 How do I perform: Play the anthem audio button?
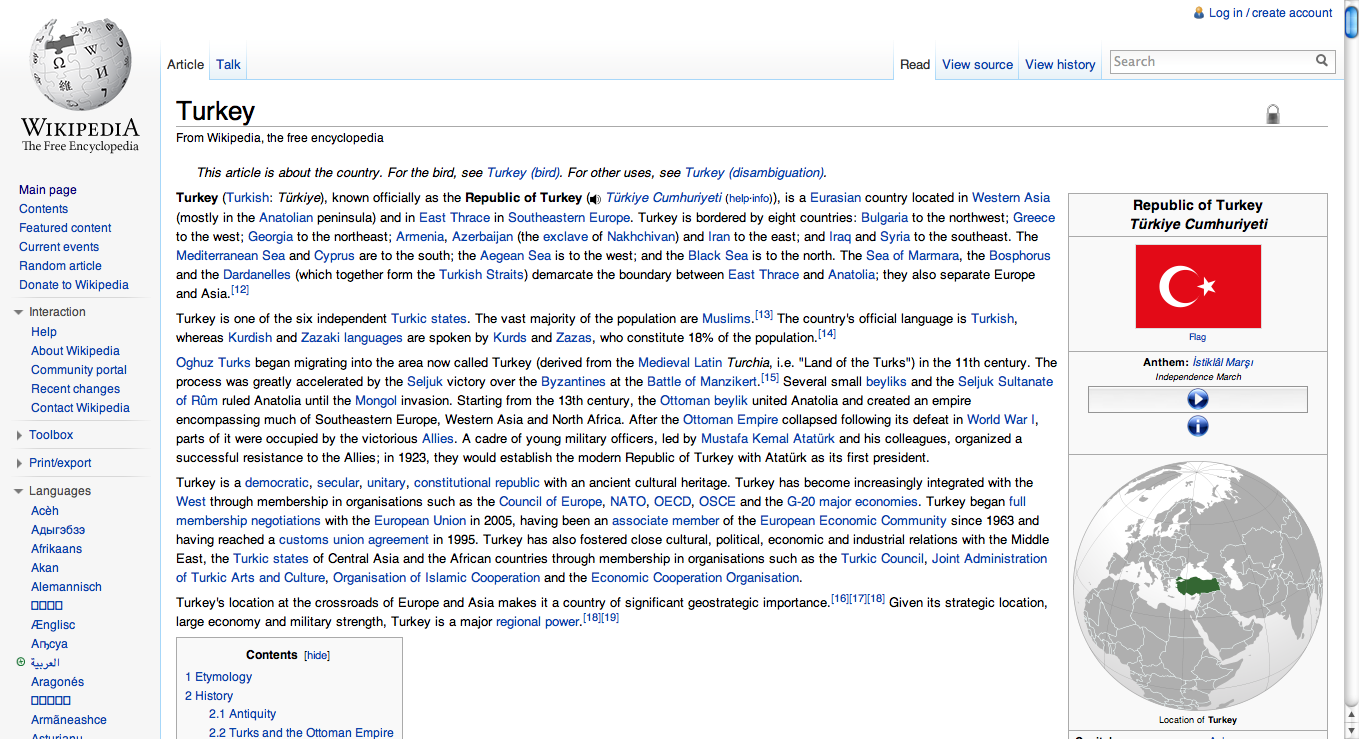(x=1197, y=399)
